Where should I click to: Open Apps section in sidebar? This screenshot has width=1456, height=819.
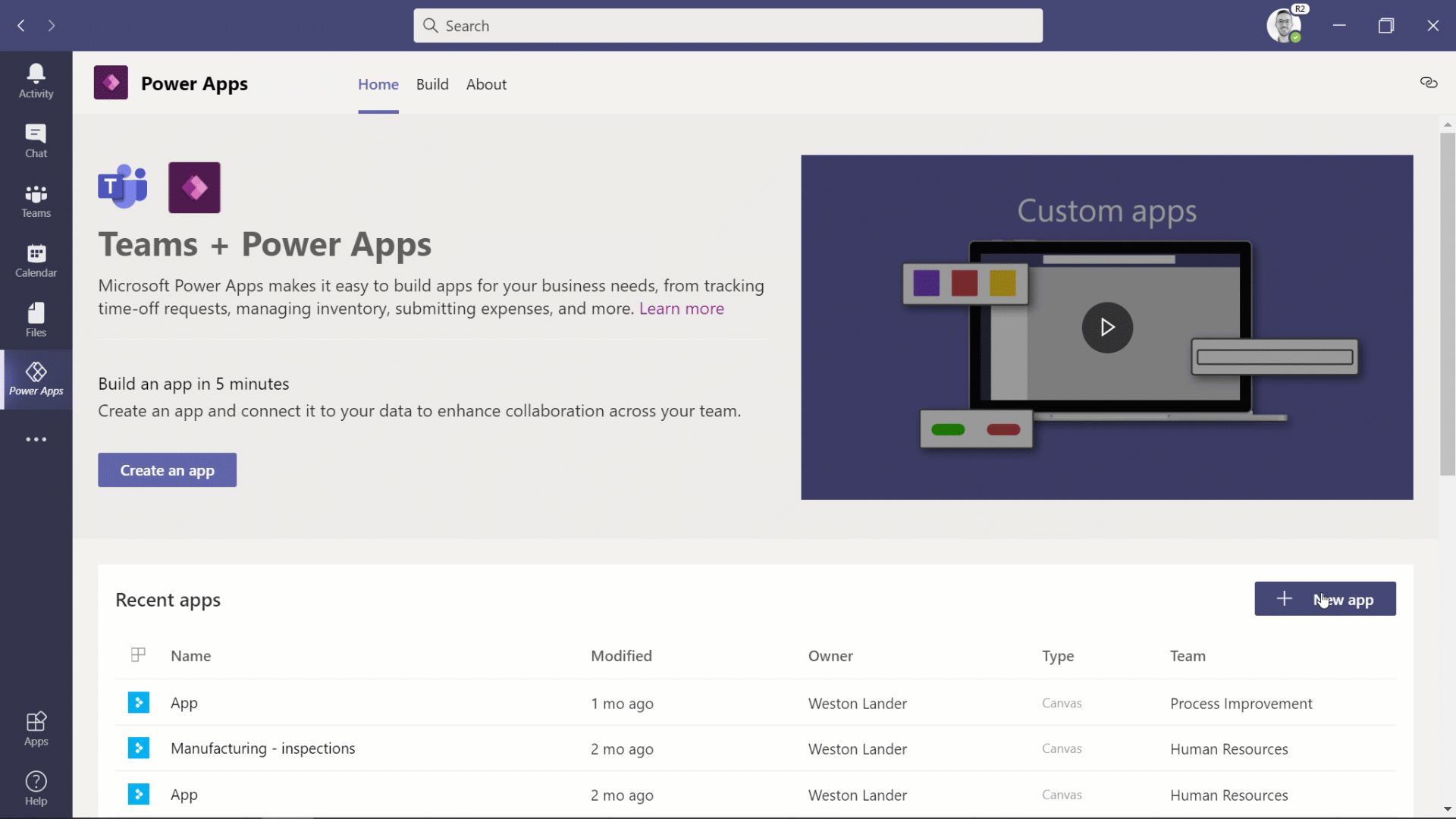tap(35, 727)
